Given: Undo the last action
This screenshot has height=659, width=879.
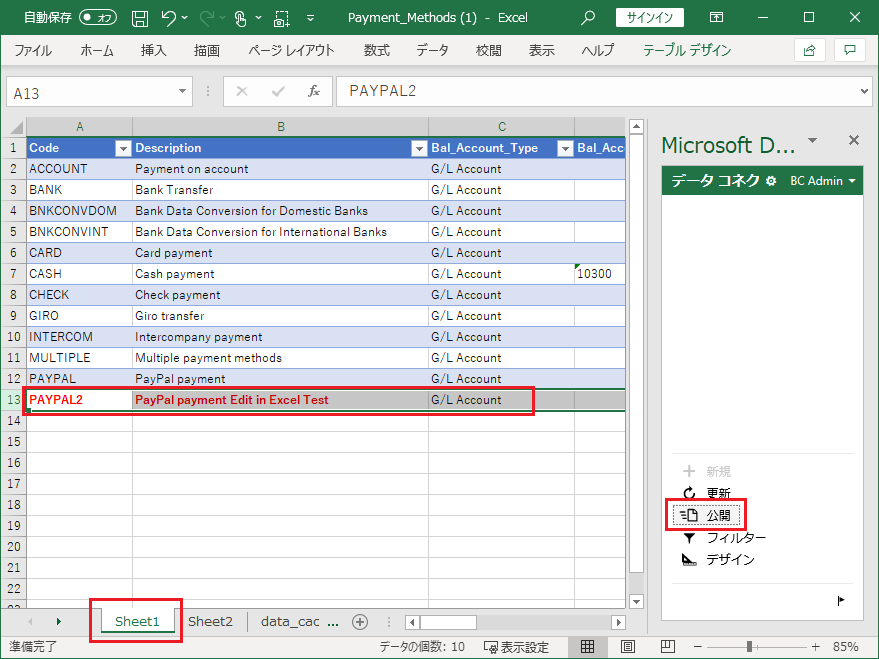Looking at the screenshot, I should (169, 18).
